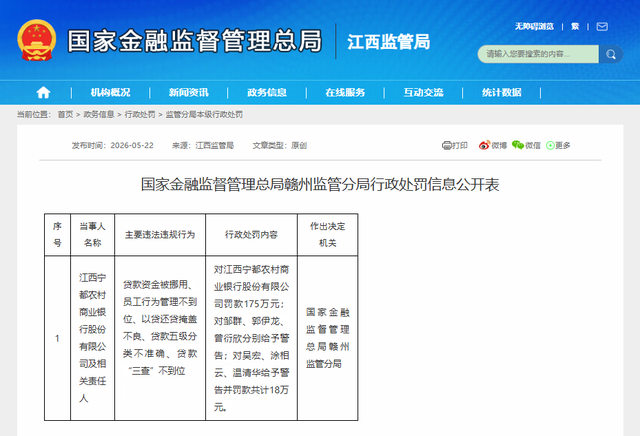This screenshot has width=640, height=436.
Task: Share via Weibo icon
Action: click(484, 145)
